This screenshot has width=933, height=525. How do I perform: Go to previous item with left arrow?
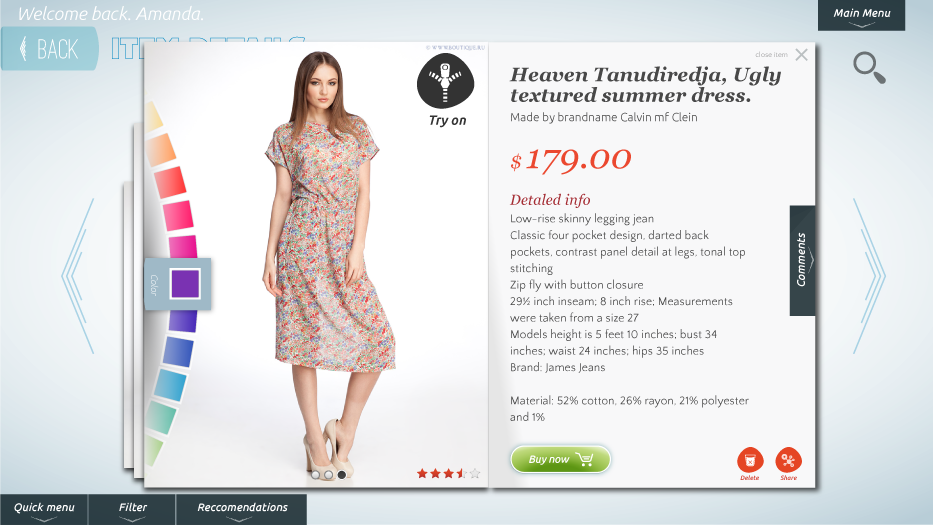click(78, 276)
